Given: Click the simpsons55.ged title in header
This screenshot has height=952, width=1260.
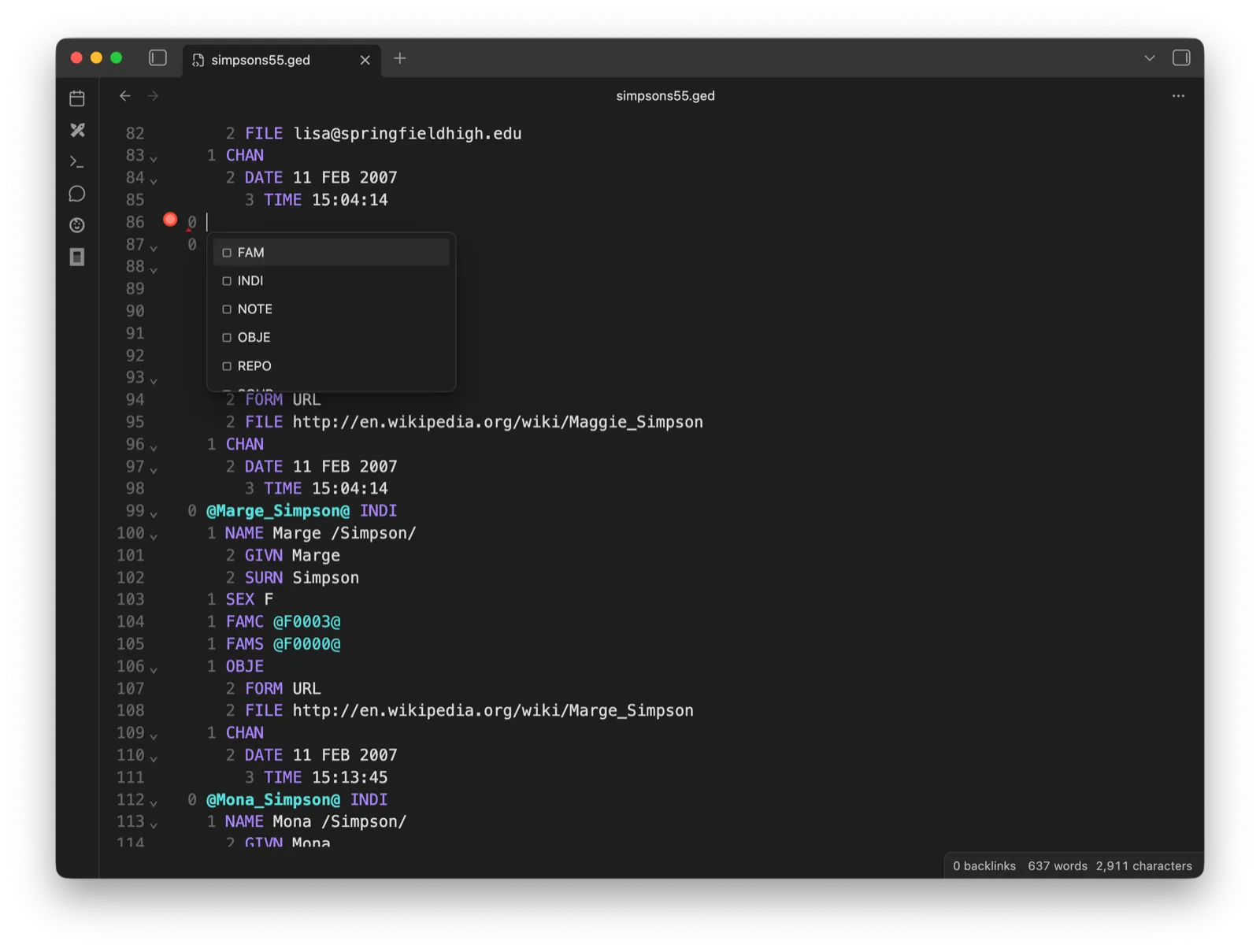Looking at the screenshot, I should pyautogui.click(x=665, y=96).
